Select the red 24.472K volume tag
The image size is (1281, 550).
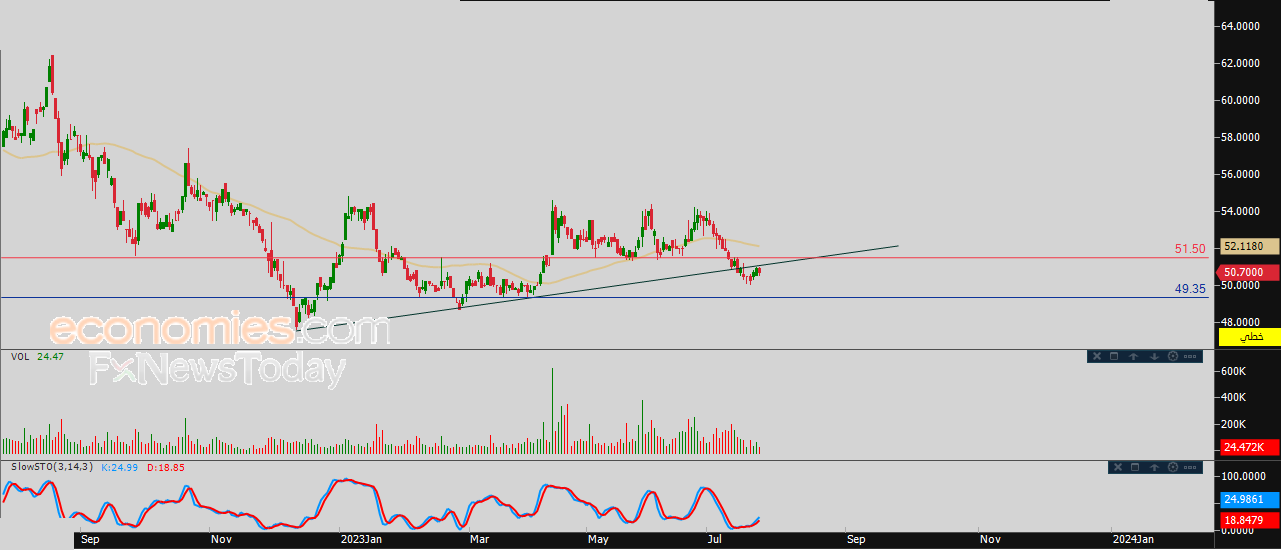click(x=1249, y=448)
